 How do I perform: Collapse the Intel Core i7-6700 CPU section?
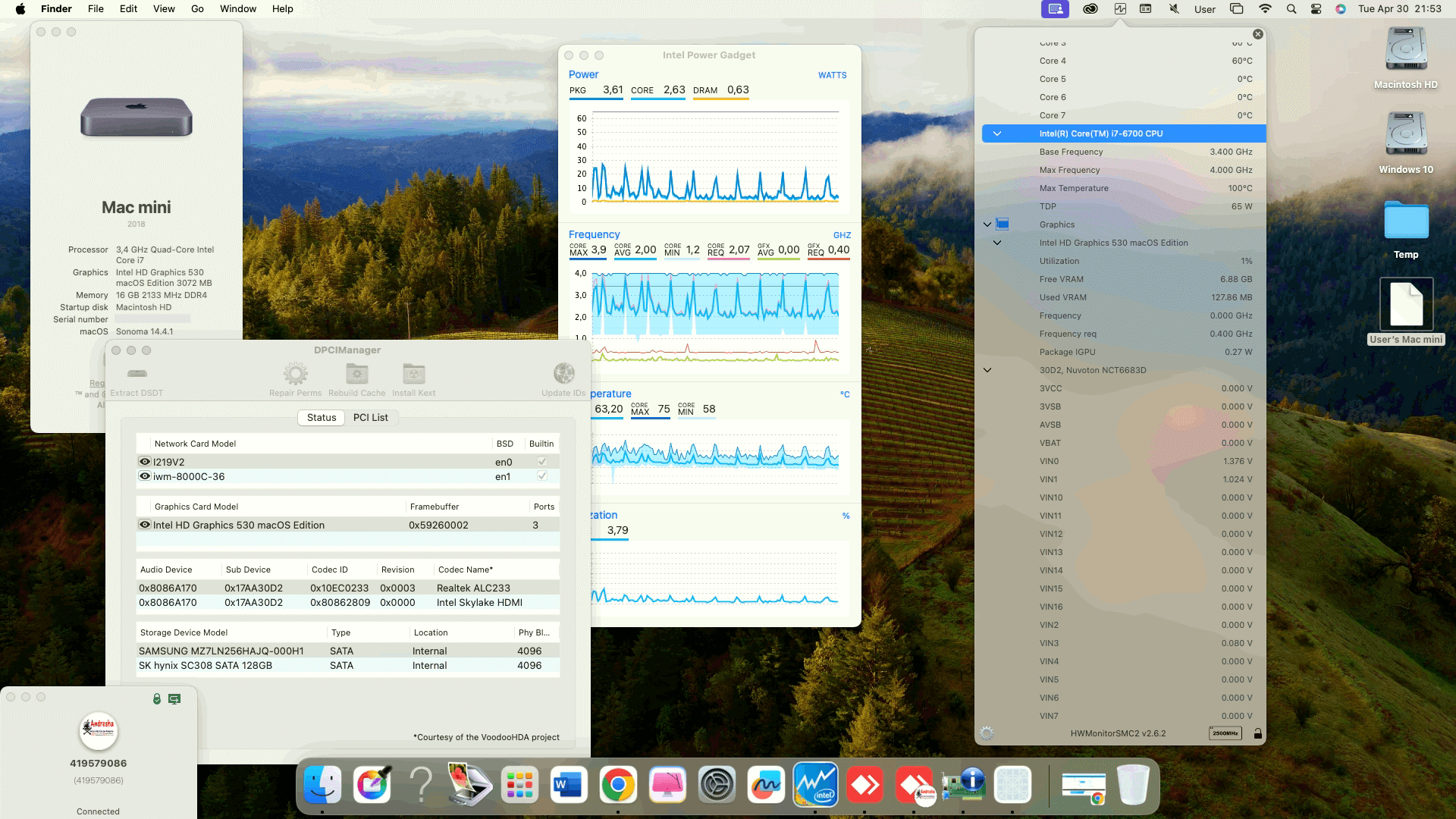pyautogui.click(x=997, y=133)
